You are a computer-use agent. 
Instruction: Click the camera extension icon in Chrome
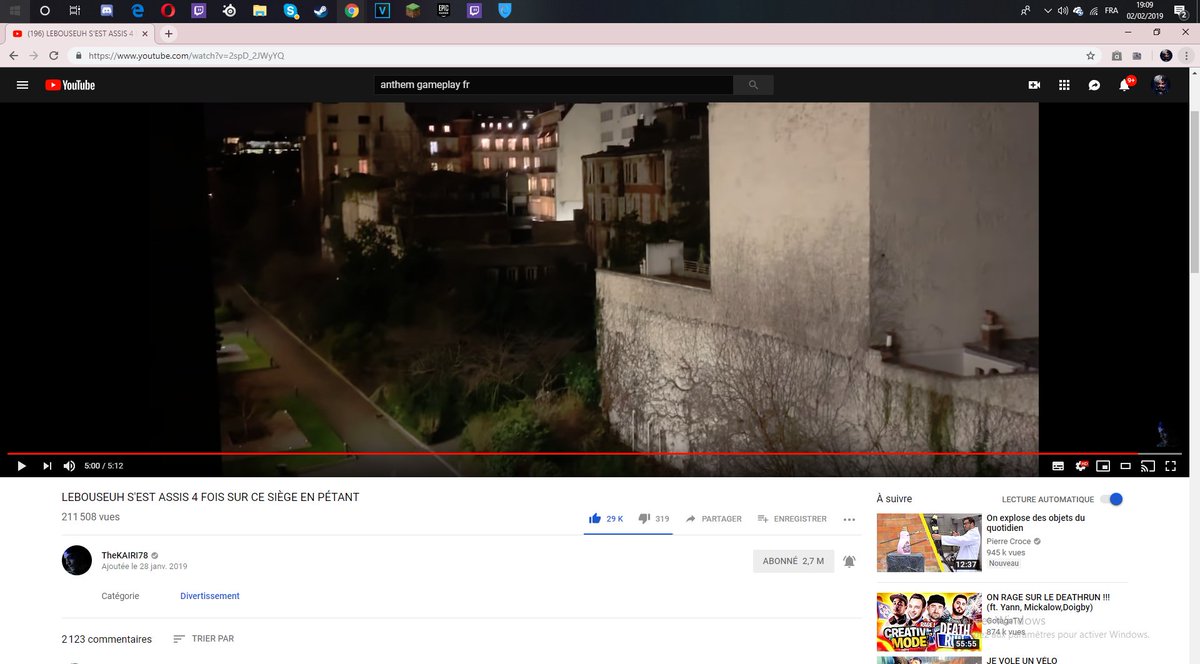[1117, 55]
